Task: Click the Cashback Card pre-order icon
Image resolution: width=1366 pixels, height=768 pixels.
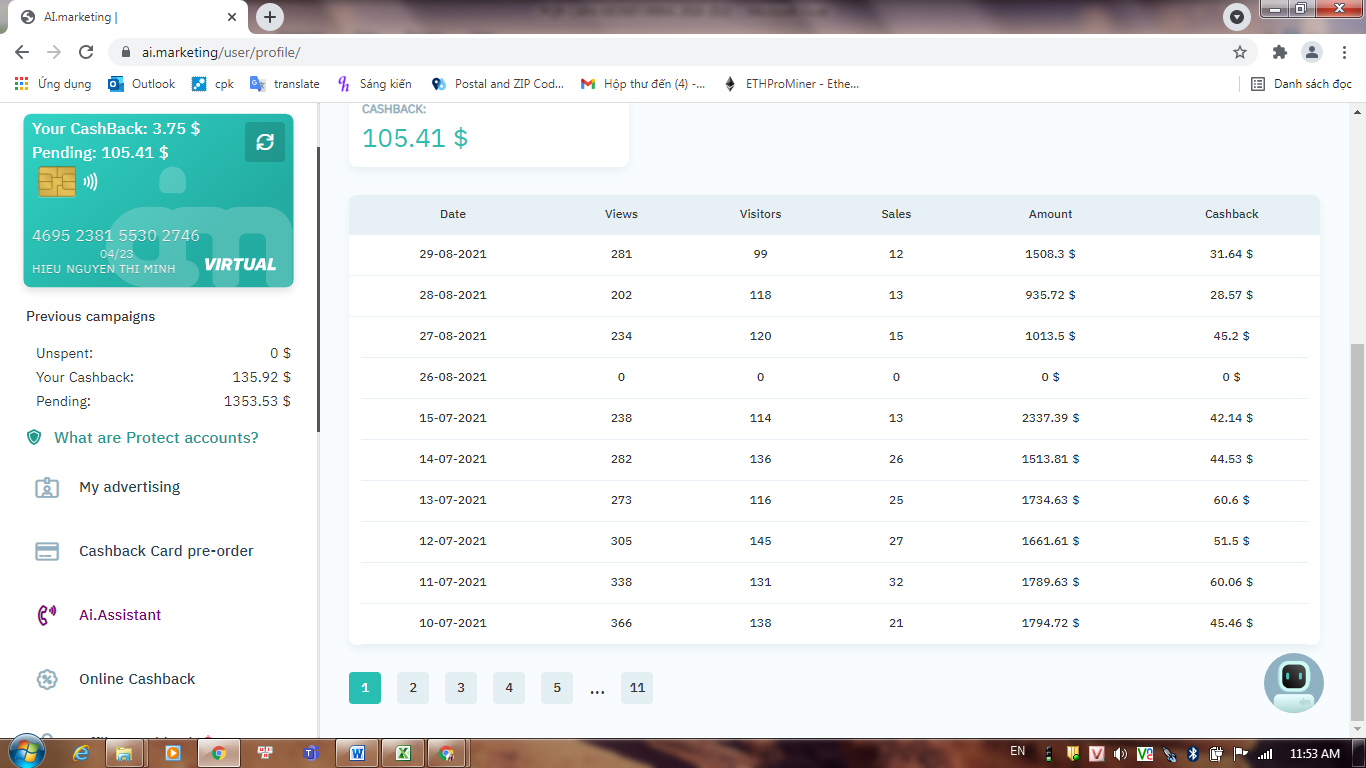Action: coord(47,551)
